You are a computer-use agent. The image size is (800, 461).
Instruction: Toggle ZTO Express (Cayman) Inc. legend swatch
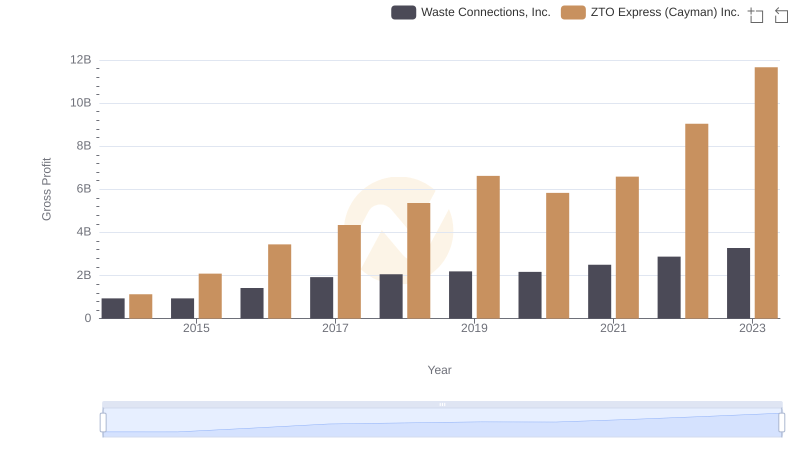pos(573,12)
